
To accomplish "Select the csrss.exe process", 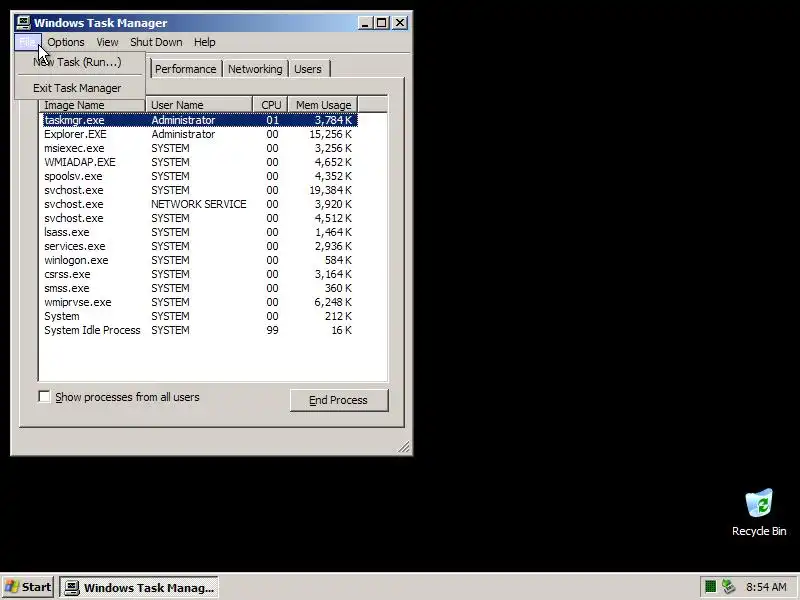I will [x=200, y=274].
